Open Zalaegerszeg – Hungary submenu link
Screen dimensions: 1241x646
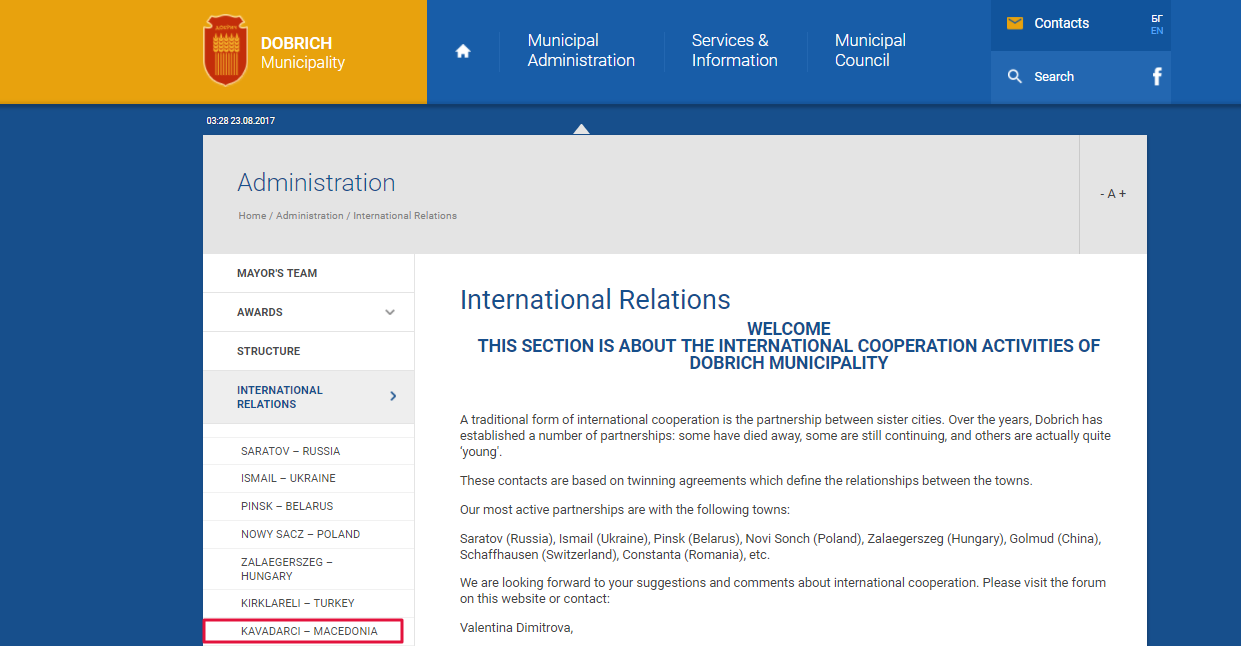(x=308, y=569)
